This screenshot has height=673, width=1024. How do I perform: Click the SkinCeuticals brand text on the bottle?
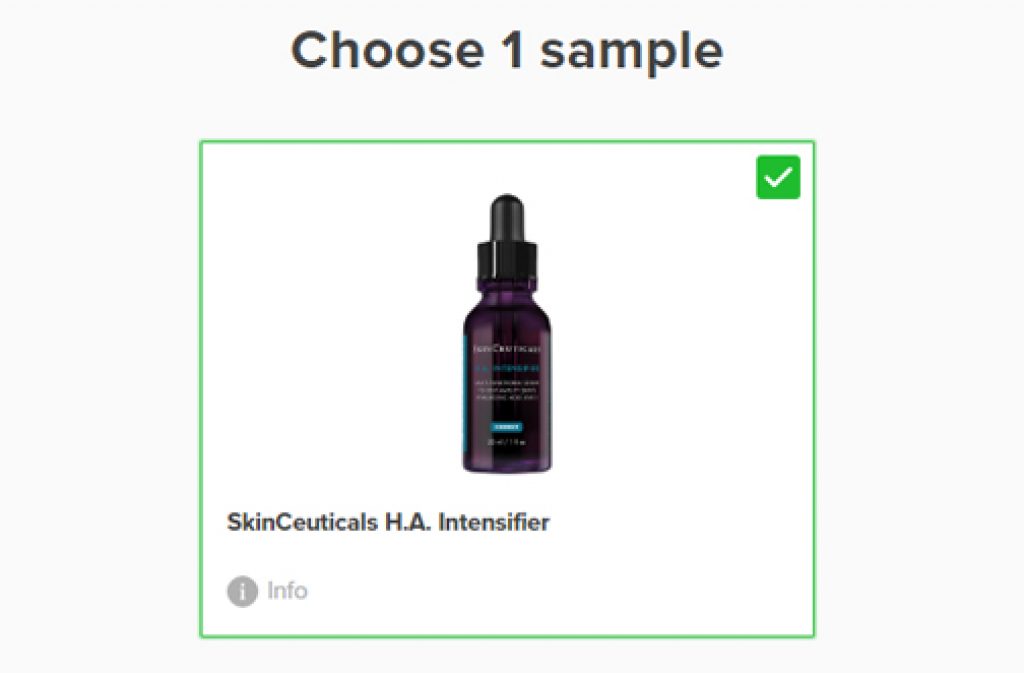click(507, 349)
